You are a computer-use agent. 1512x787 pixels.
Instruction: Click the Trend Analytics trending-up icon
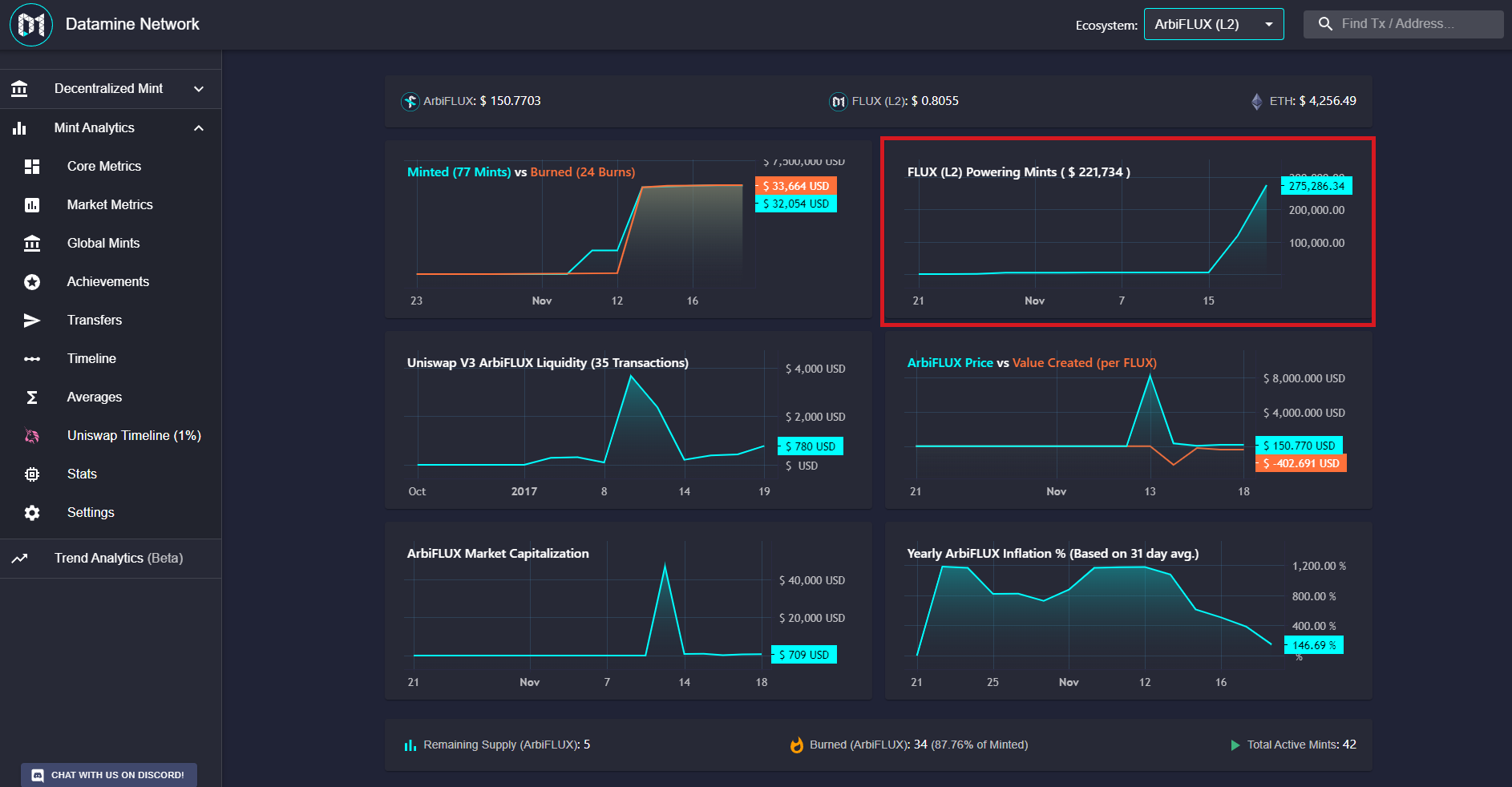20,559
